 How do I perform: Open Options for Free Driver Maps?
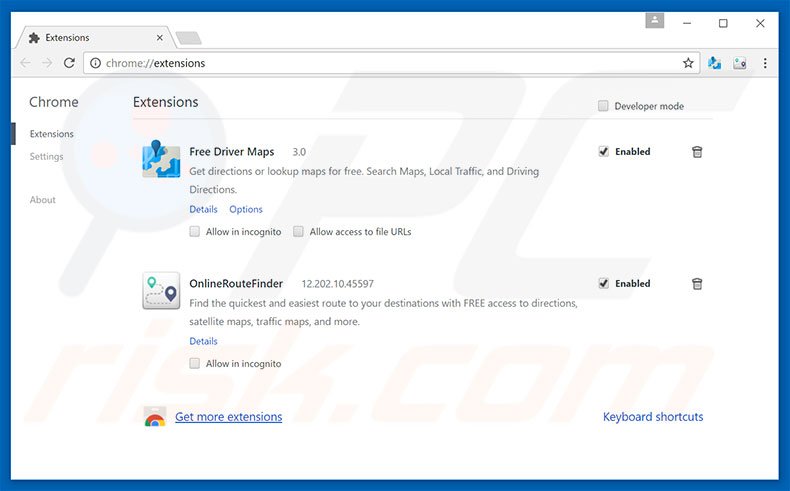pos(246,209)
